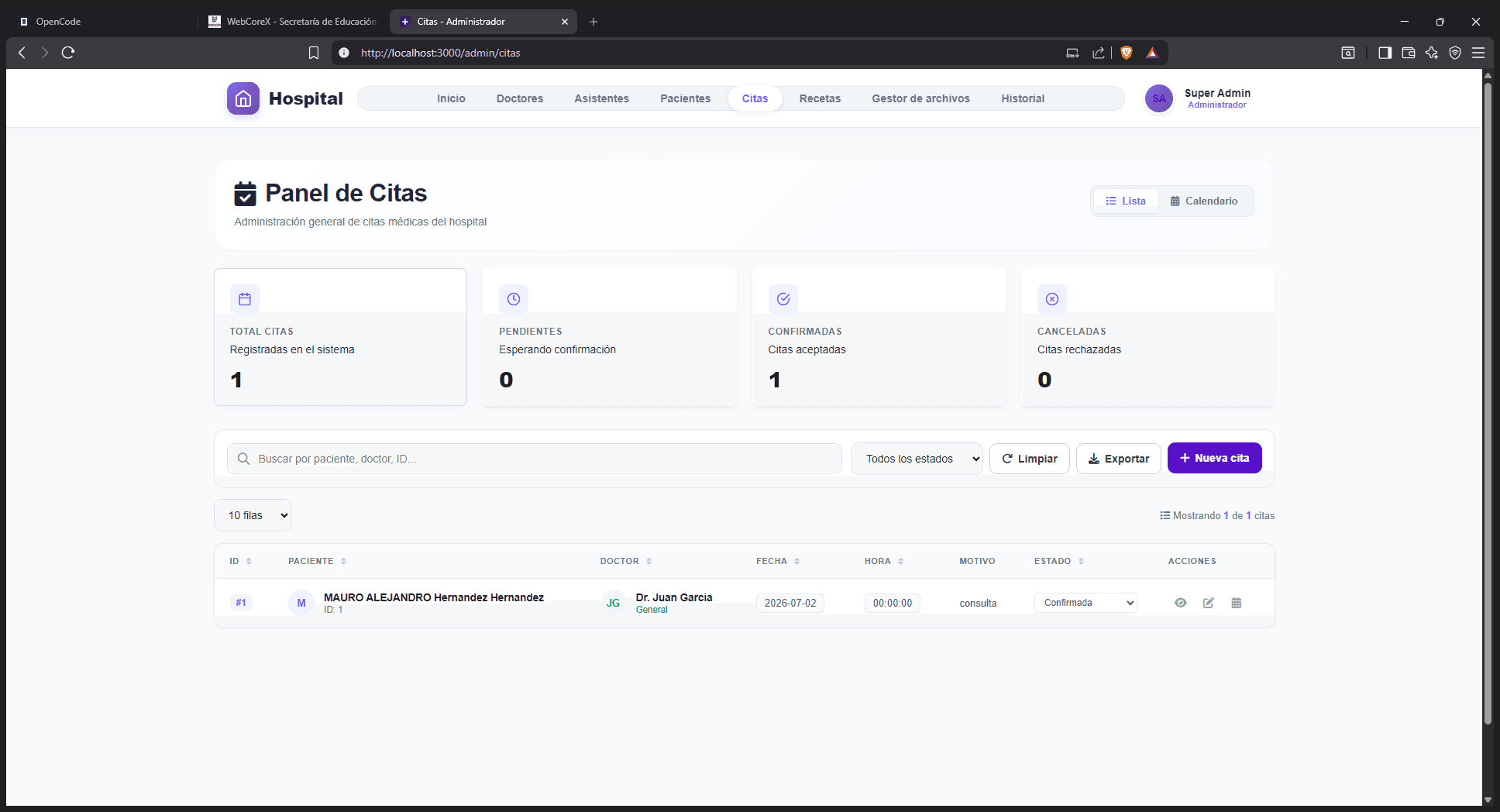Navigate to Historial section
Viewport: 1500px width, 812px height.
pos(1023,98)
